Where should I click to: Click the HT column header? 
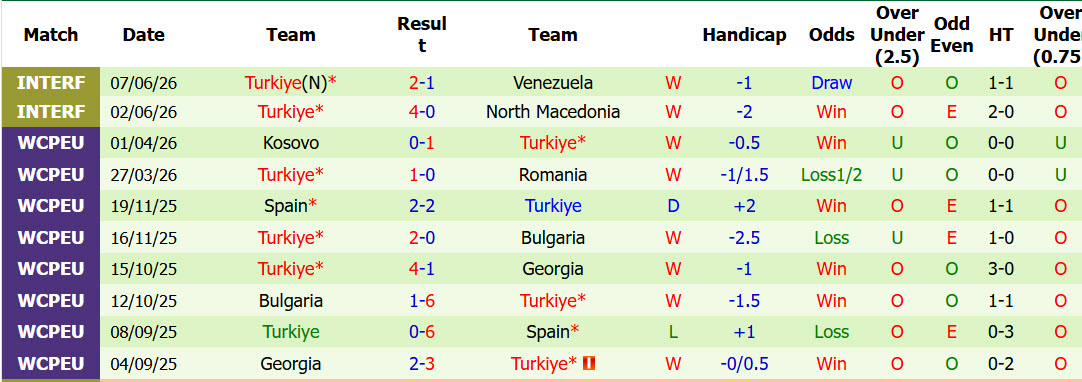coord(1001,34)
